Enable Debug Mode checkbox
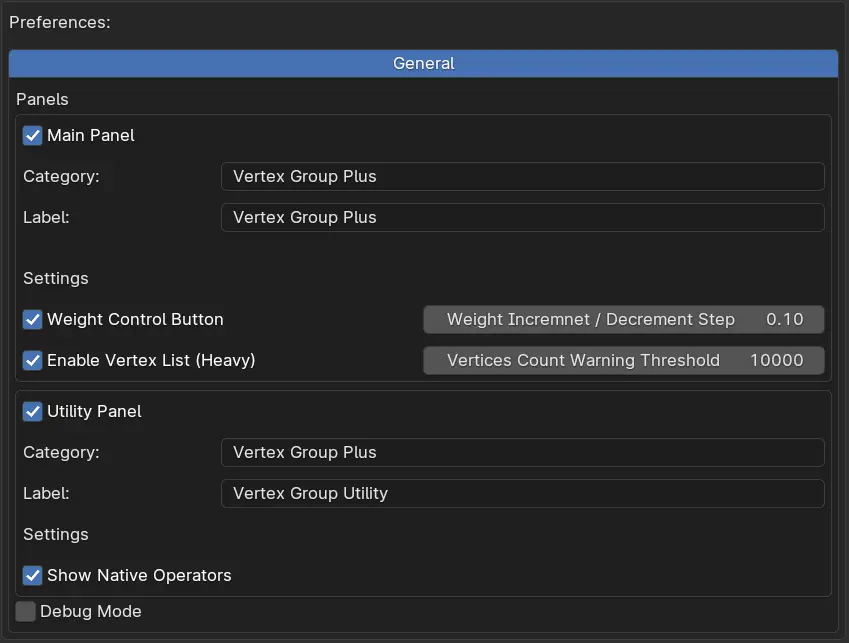 pos(26,611)
